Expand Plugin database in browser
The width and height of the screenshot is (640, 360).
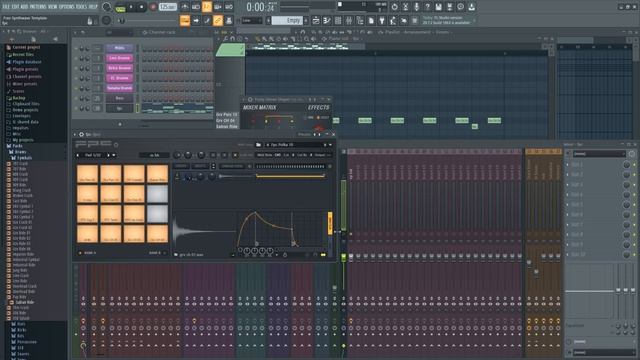27,62
